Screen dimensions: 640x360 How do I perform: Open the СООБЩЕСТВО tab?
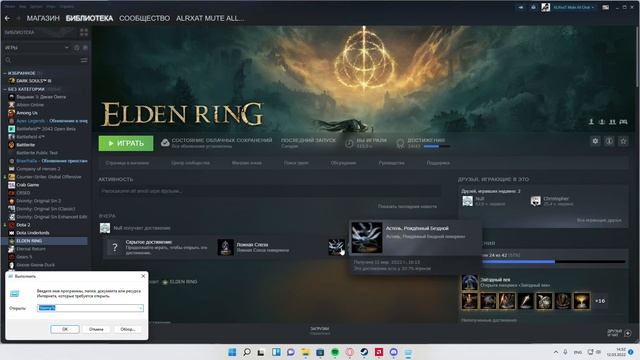pyautogui.click(x=144, y=18)
